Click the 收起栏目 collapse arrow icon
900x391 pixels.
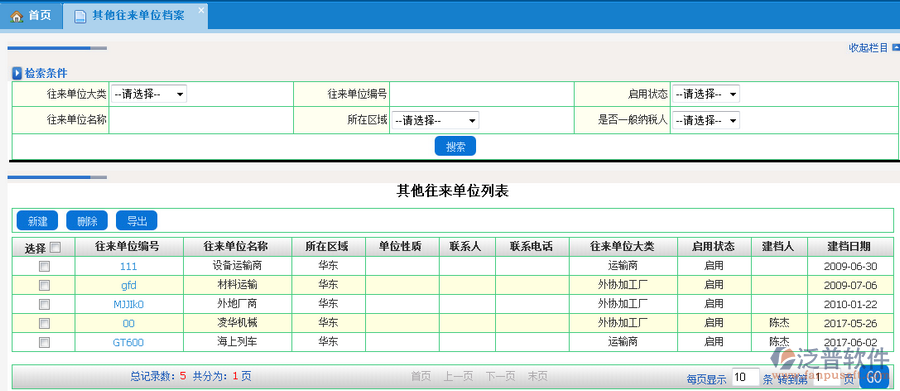tap(895, 47)
